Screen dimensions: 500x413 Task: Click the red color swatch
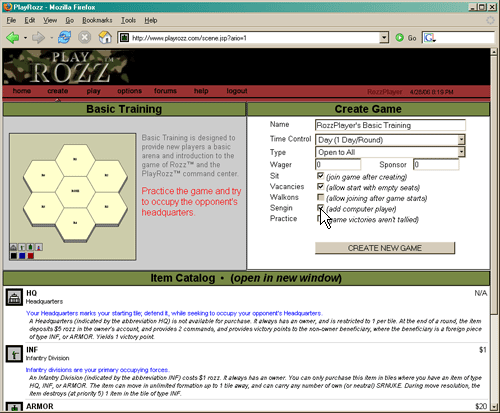31,256
